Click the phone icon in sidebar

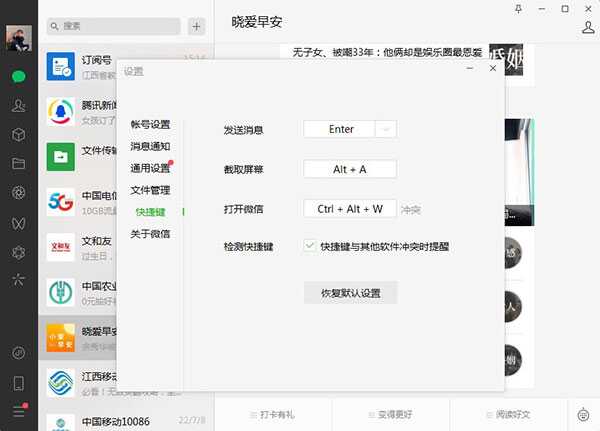[18, 383]
